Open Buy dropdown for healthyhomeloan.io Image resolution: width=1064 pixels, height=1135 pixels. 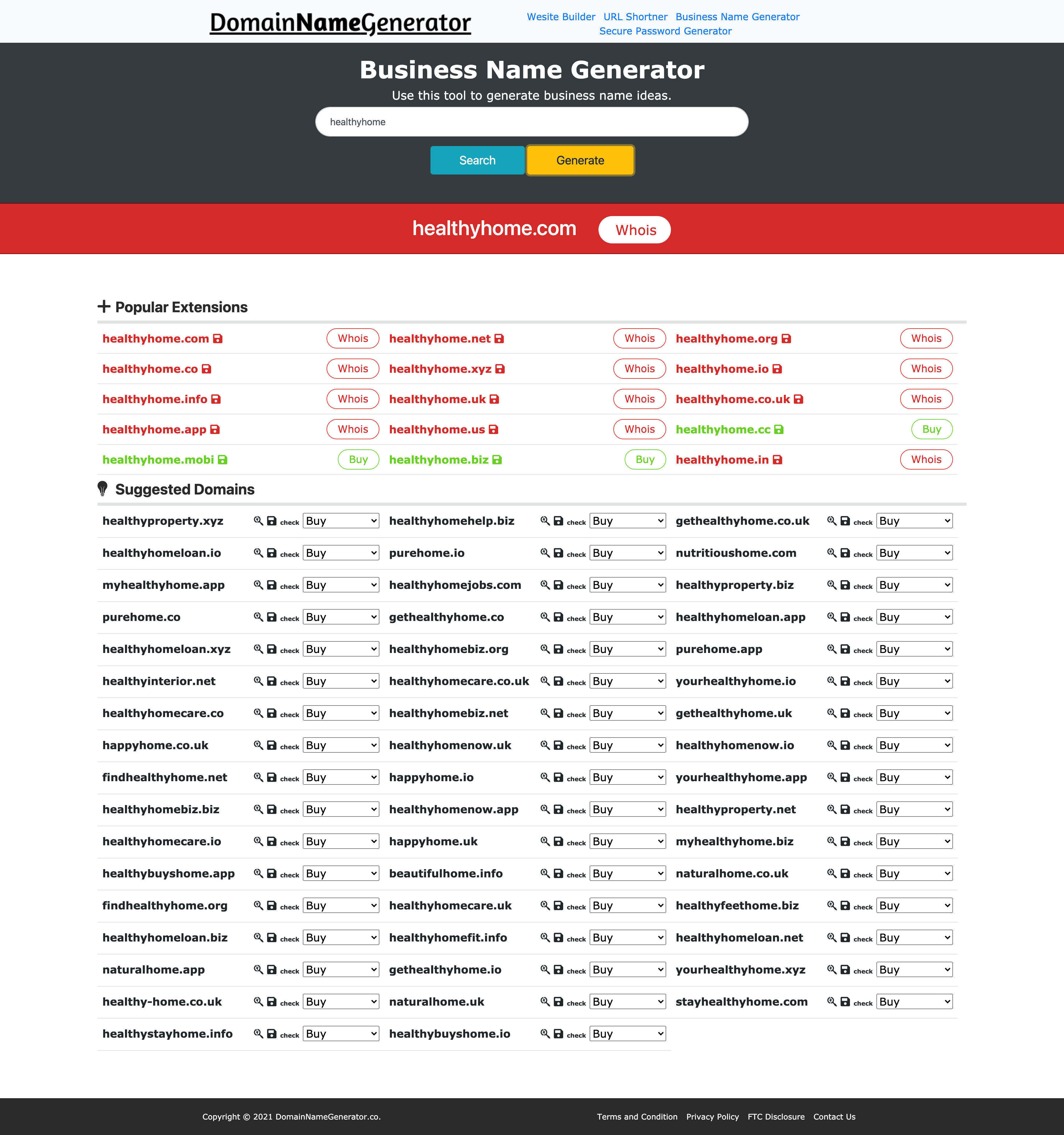[x=341, y=553]
